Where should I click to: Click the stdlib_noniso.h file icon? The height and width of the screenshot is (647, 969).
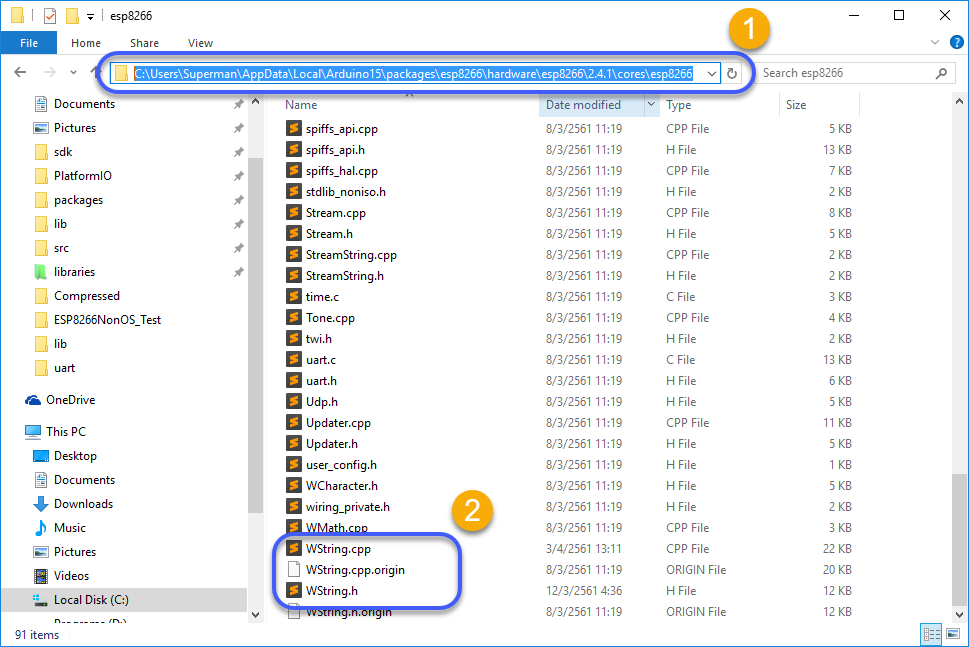click(294, 191)
